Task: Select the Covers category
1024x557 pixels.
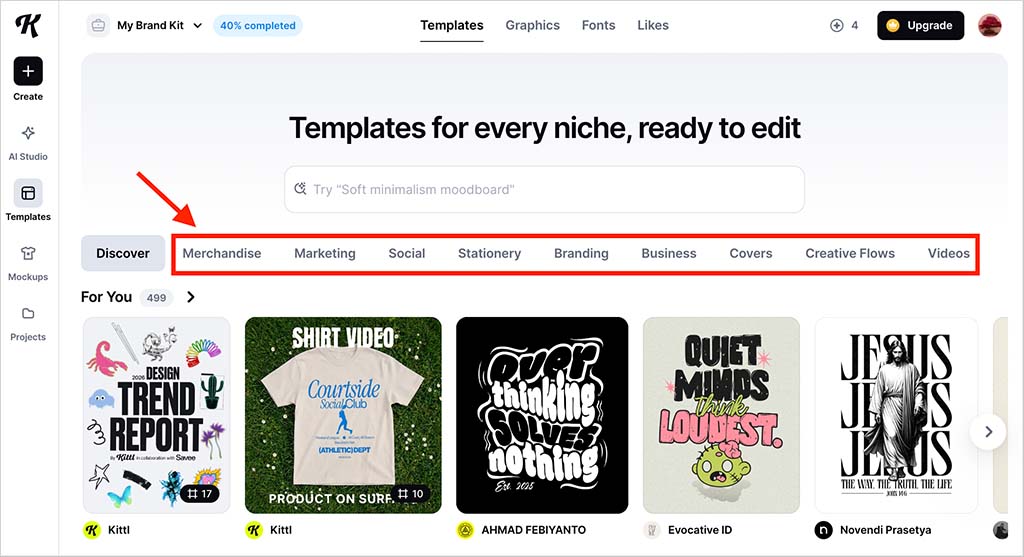Action: [750, 253]
